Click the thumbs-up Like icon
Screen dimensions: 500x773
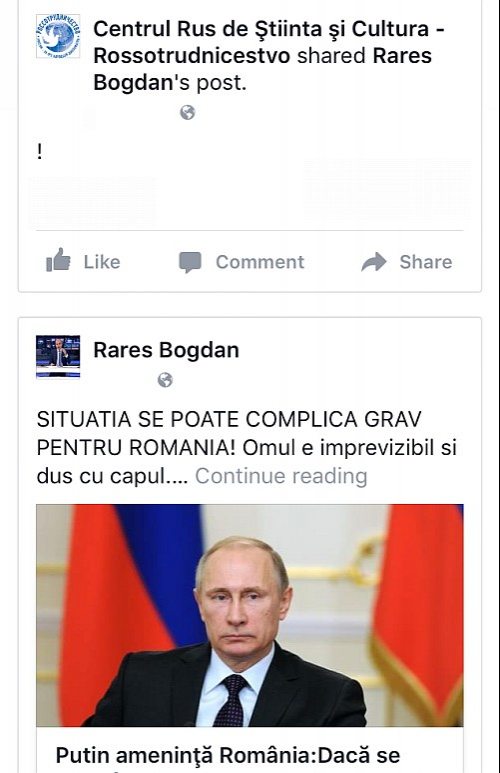(58, 260)
